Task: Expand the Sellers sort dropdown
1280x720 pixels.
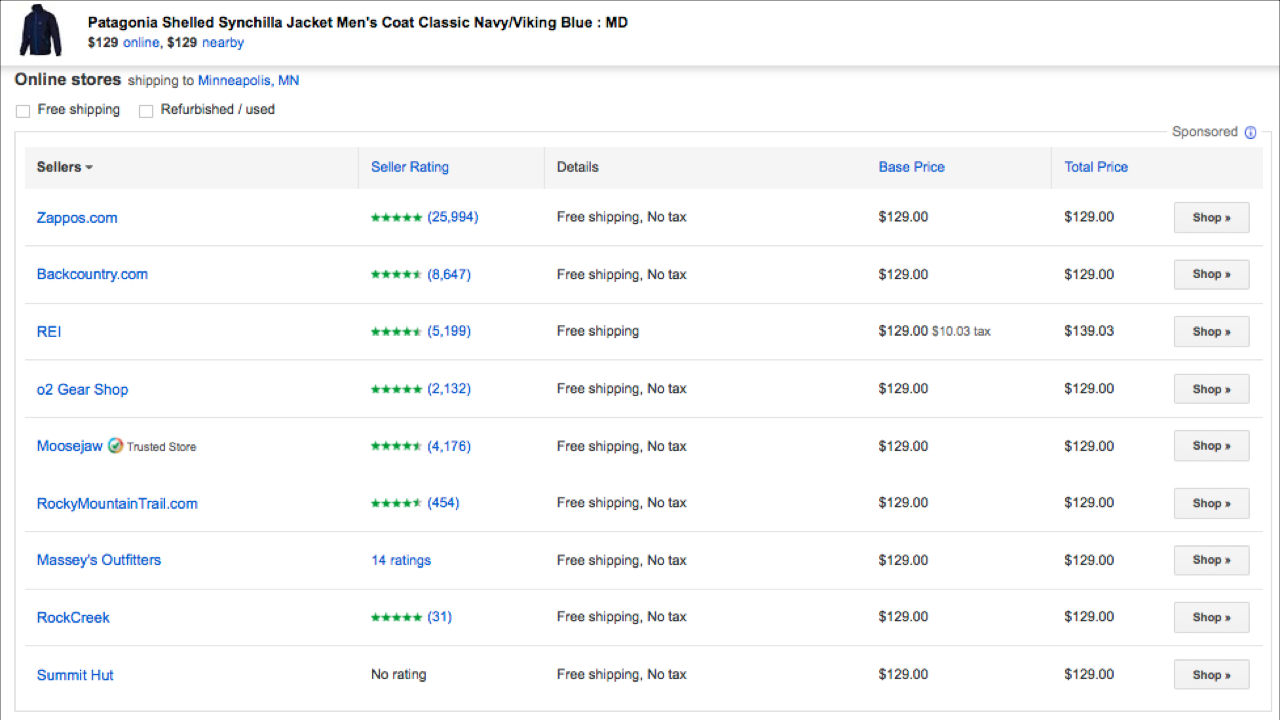Action: (65, 167)
